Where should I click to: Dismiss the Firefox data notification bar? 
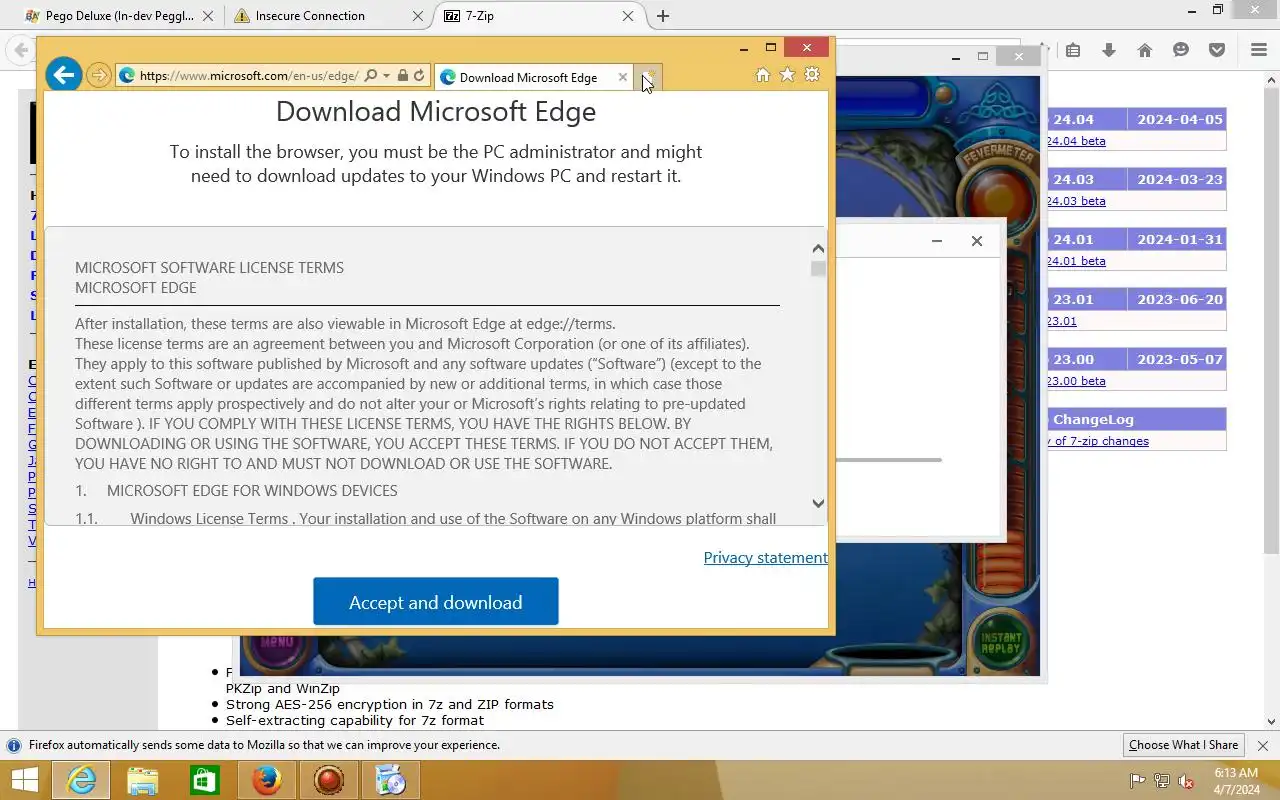1262,745
